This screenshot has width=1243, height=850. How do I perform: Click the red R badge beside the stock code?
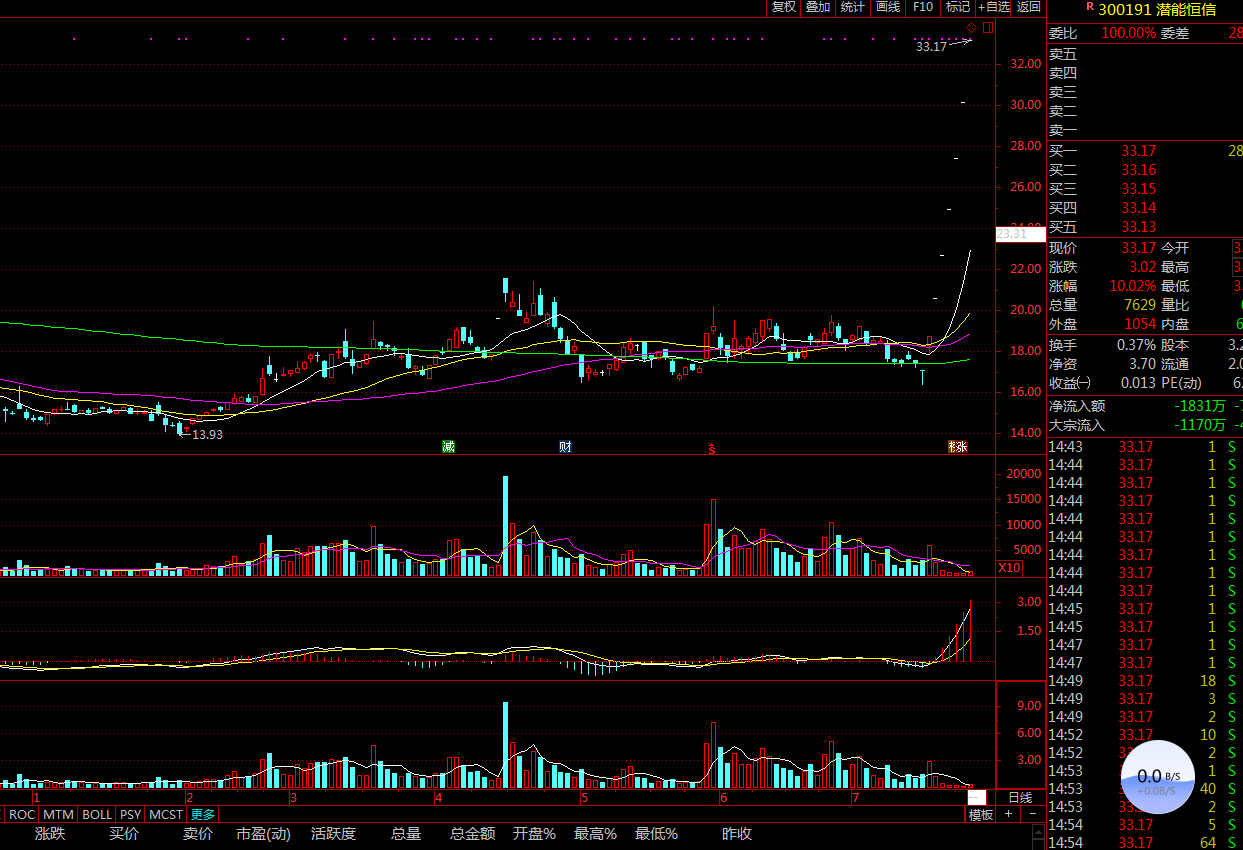point(1062,7)
